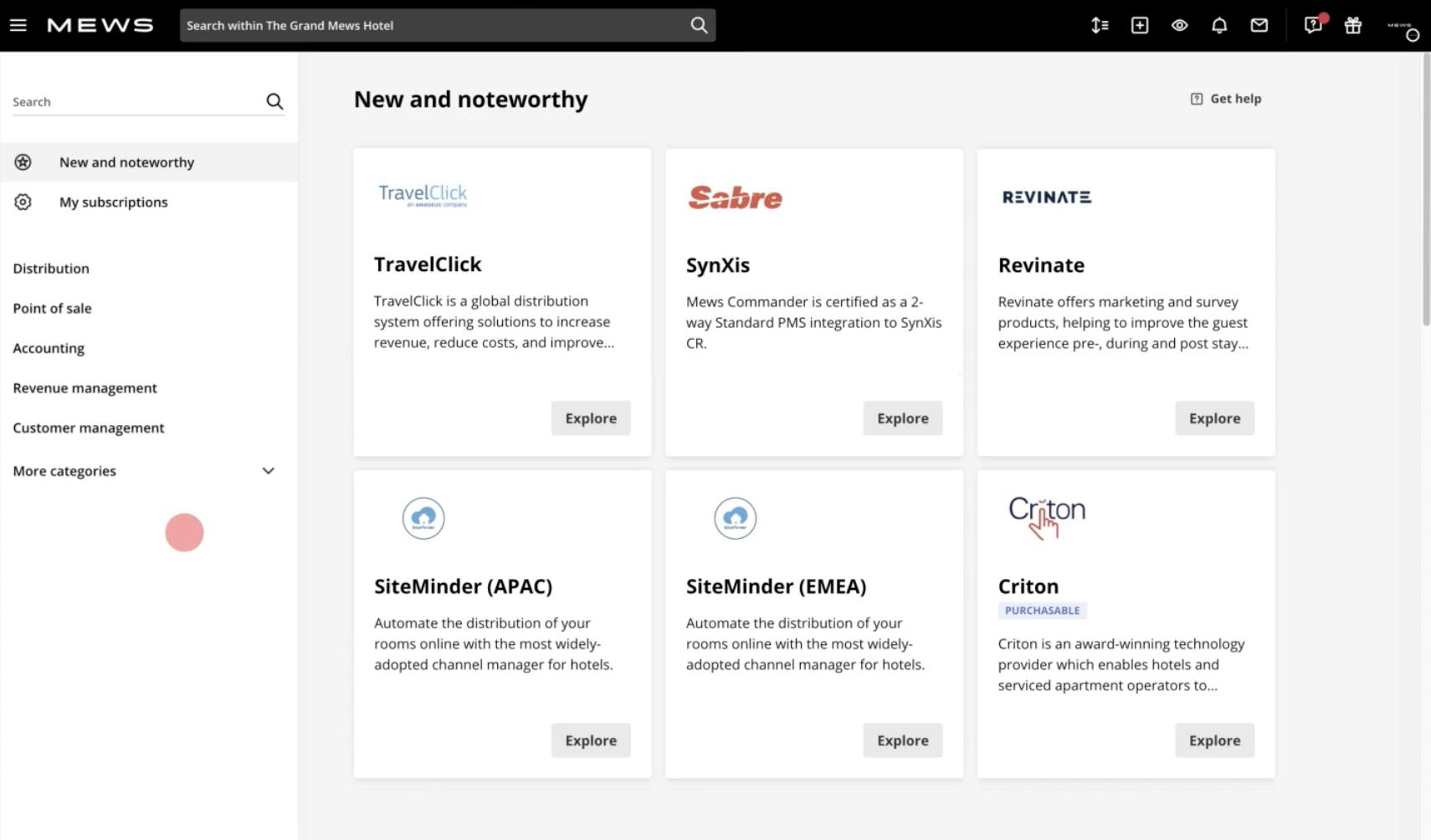Click the Get help link

[1226, 99]
